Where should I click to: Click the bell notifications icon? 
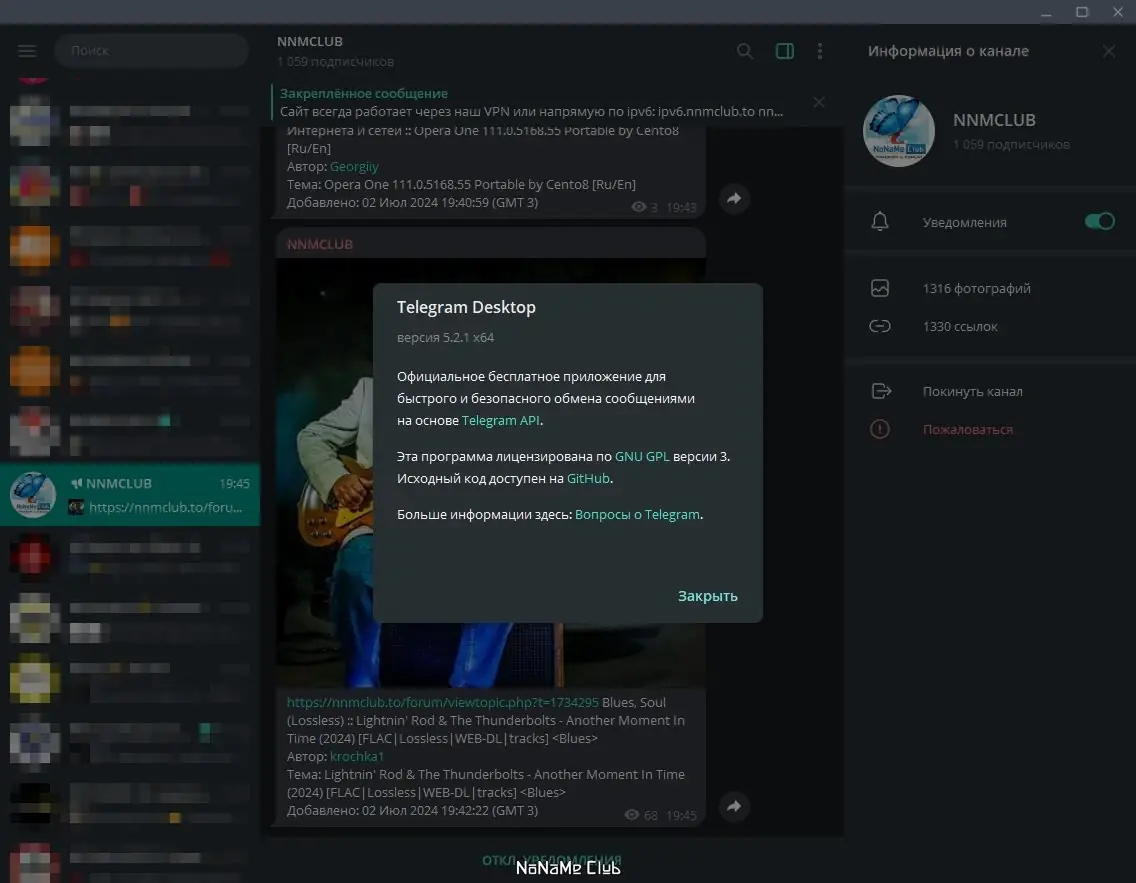click(880, 222)
